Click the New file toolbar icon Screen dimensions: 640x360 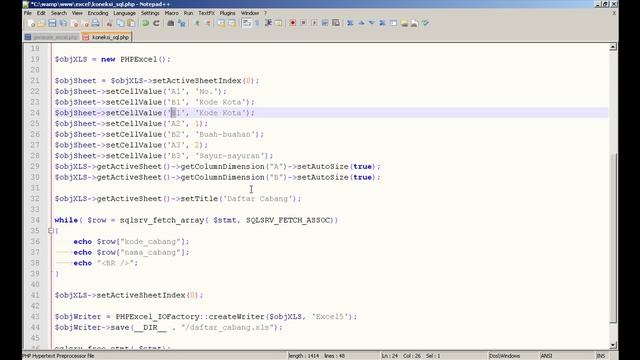click(31, 23)
